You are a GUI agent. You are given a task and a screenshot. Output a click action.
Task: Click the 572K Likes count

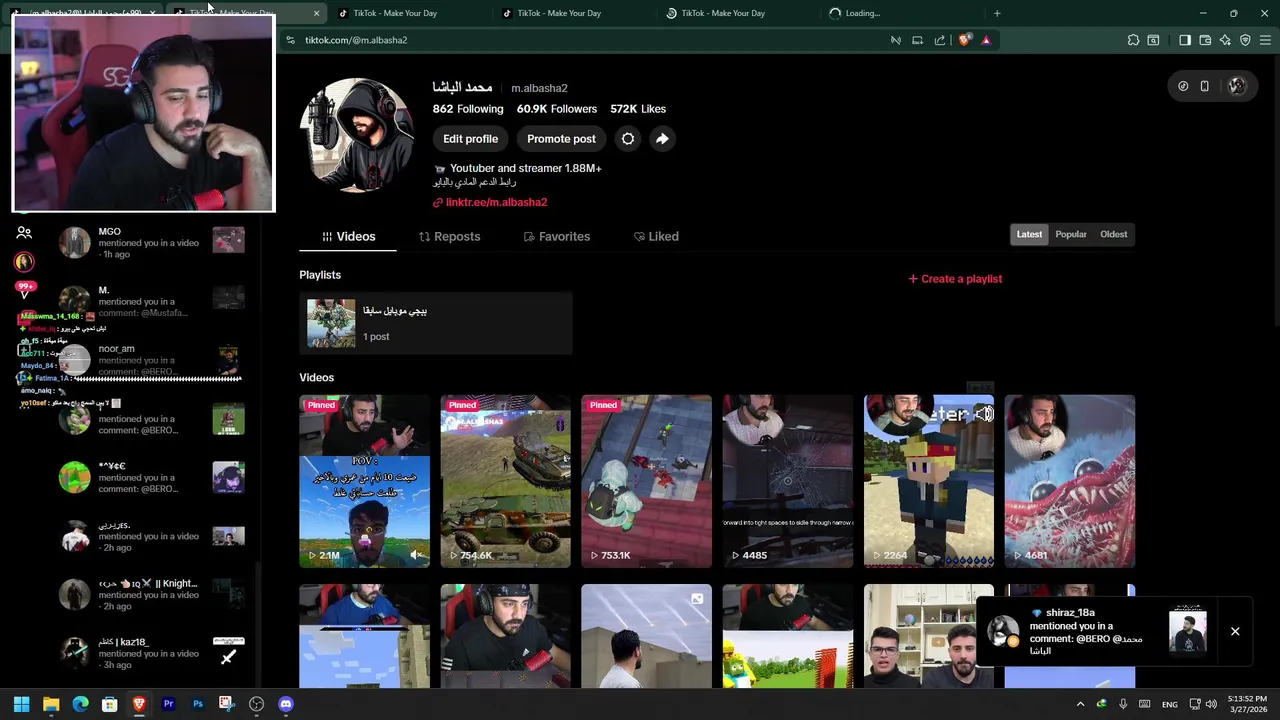[x=638, y=109]
